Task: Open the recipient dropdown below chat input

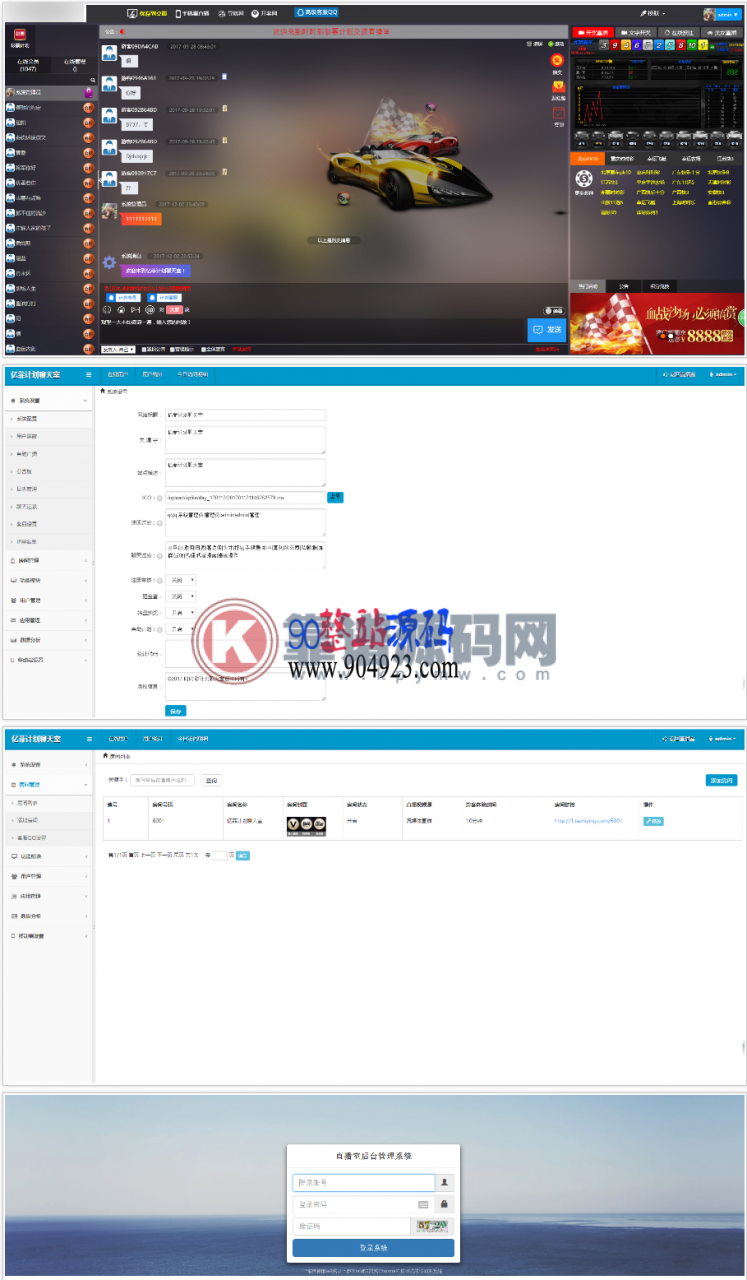Action: [x=120, y=349]
